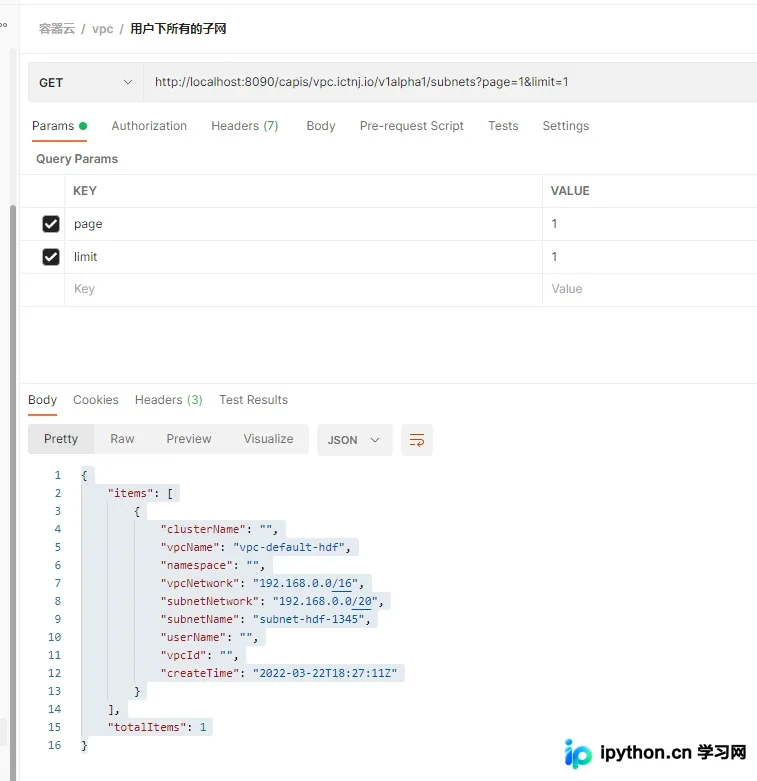Select the response Cookies tab
The image size is (757, 781).
(x=96, y=400)
